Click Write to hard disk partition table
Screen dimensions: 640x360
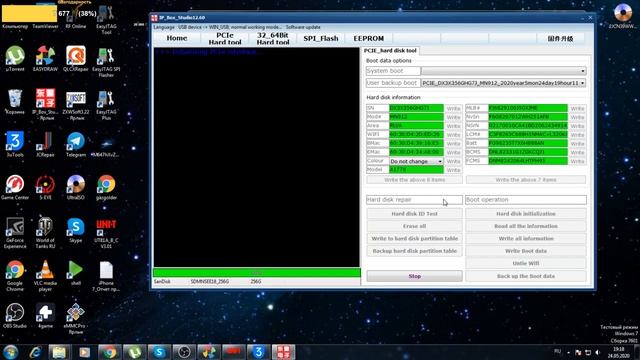(414, 238)
